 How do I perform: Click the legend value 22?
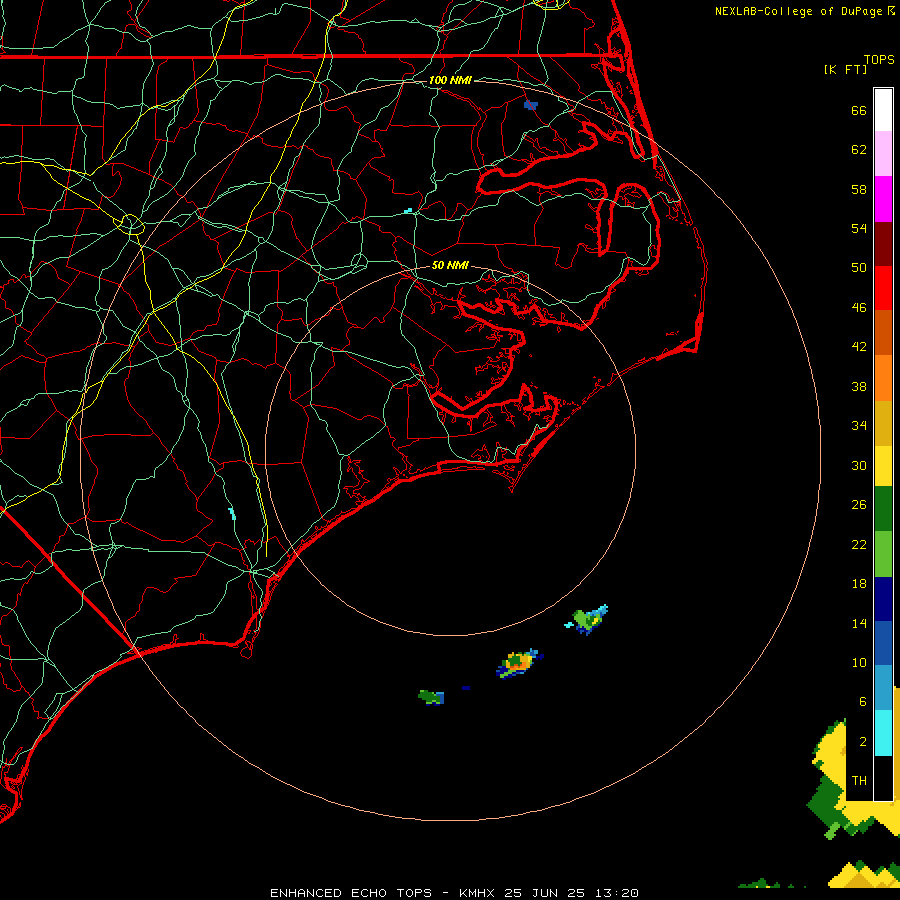tap(859, 545)
